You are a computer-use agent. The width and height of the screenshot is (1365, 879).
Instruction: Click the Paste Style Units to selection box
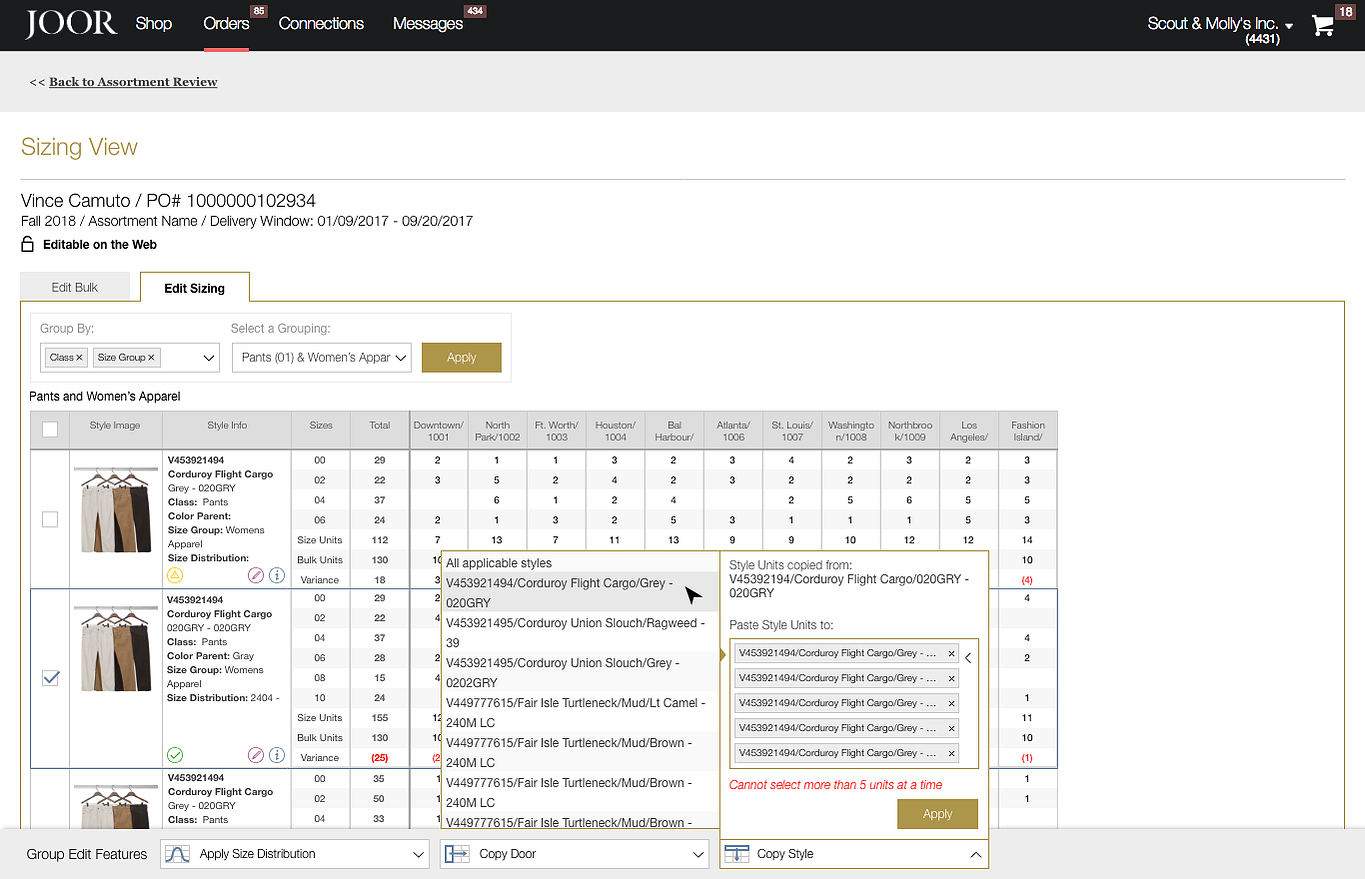tap(854, 703)
